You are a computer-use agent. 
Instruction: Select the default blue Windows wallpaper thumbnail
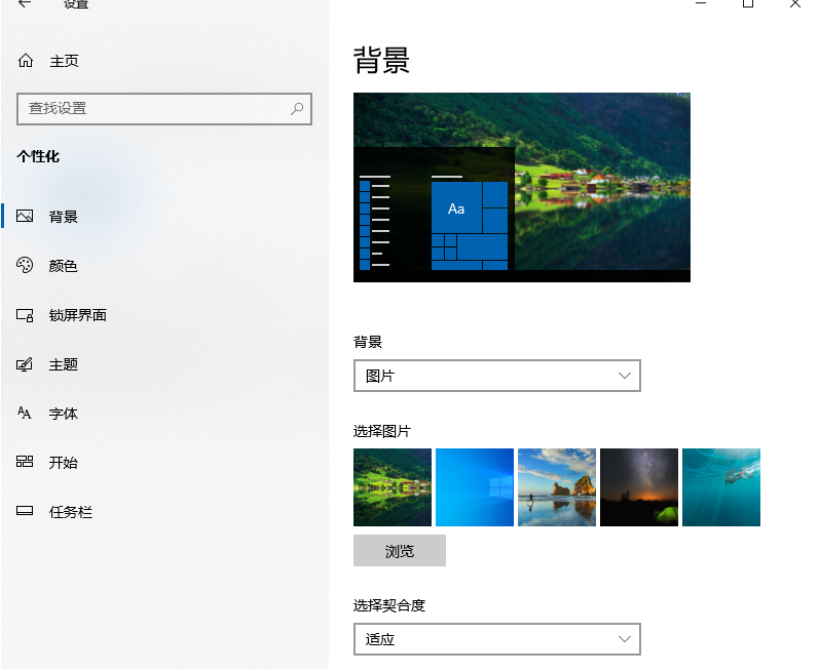[x=474, y=486]
